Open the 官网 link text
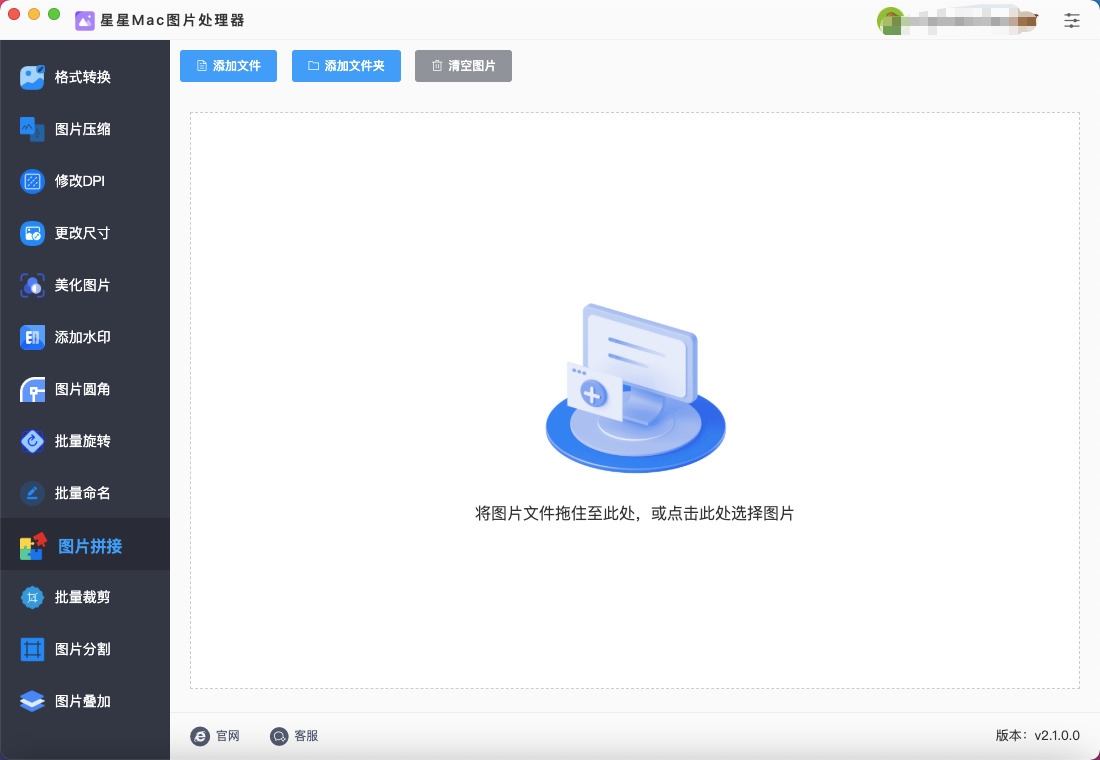Screen dimensions: 1100x760 click(x=228, y=736)
